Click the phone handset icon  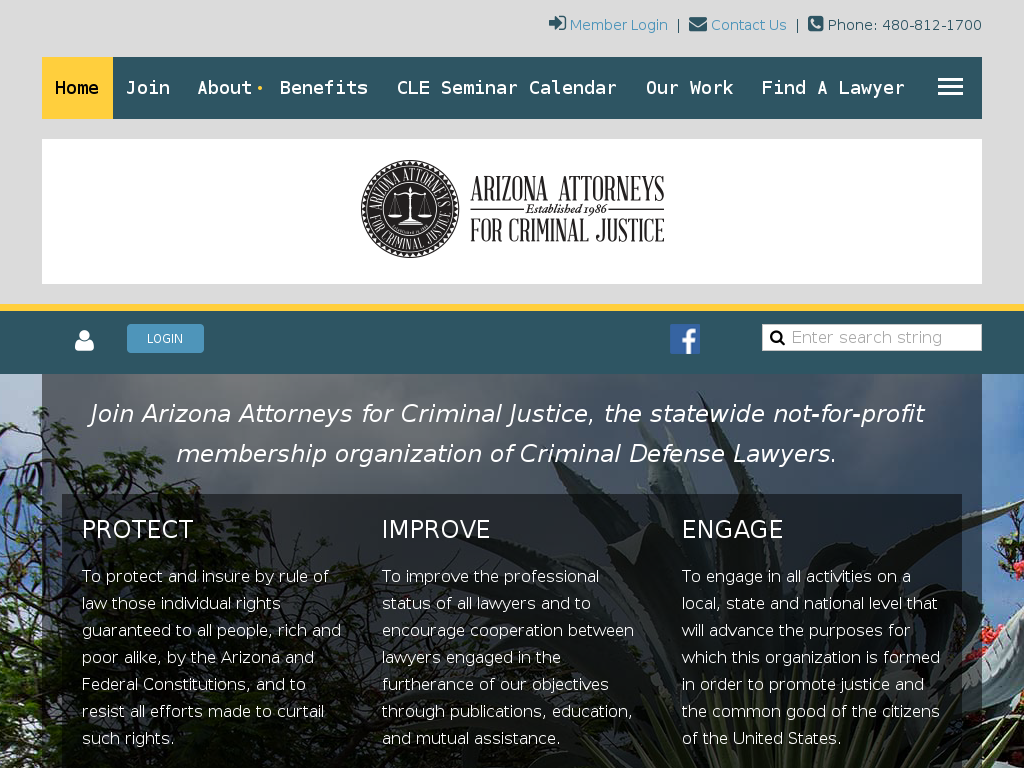[816, 24]
